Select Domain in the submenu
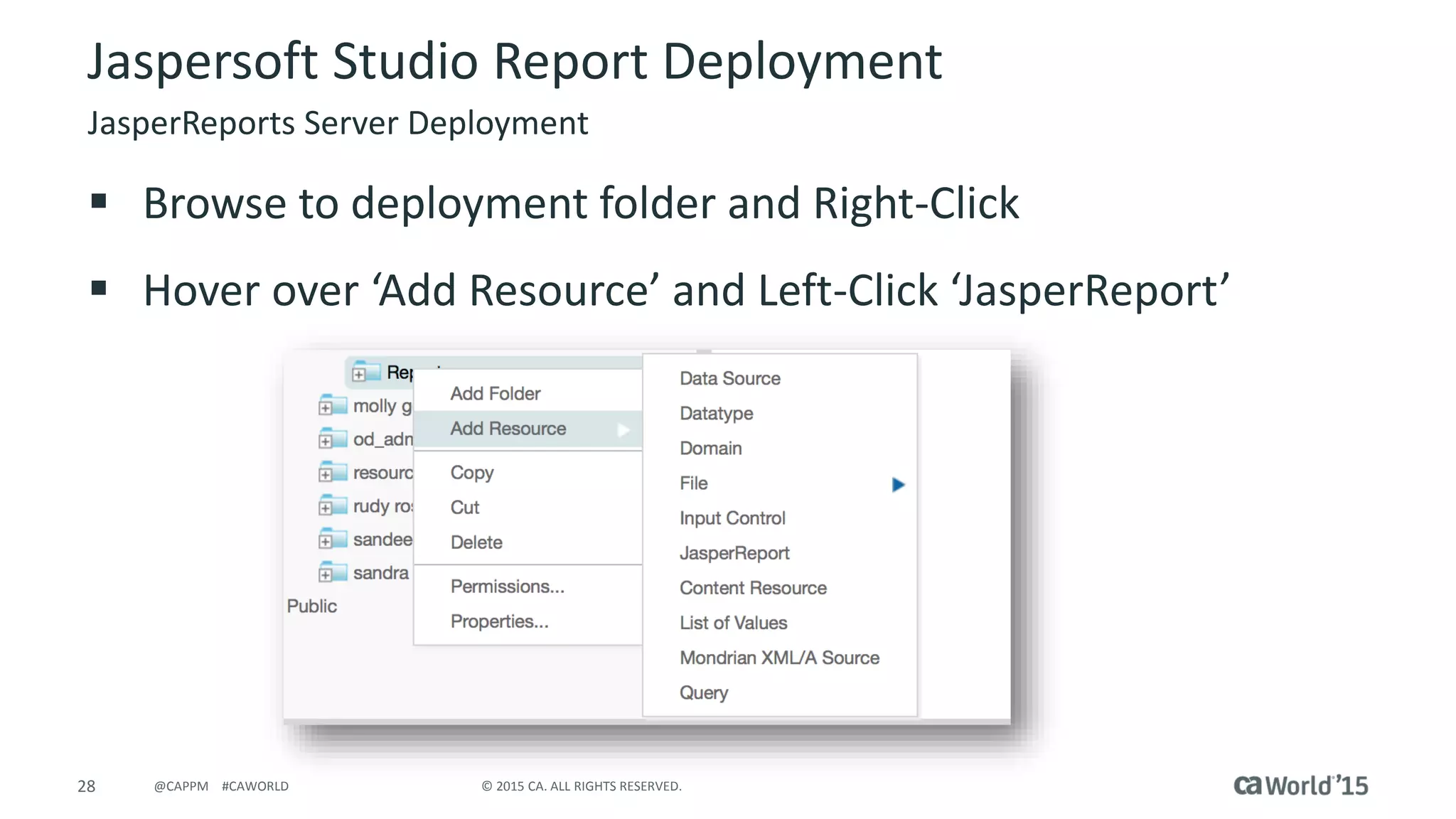 (x=711, y=448)
